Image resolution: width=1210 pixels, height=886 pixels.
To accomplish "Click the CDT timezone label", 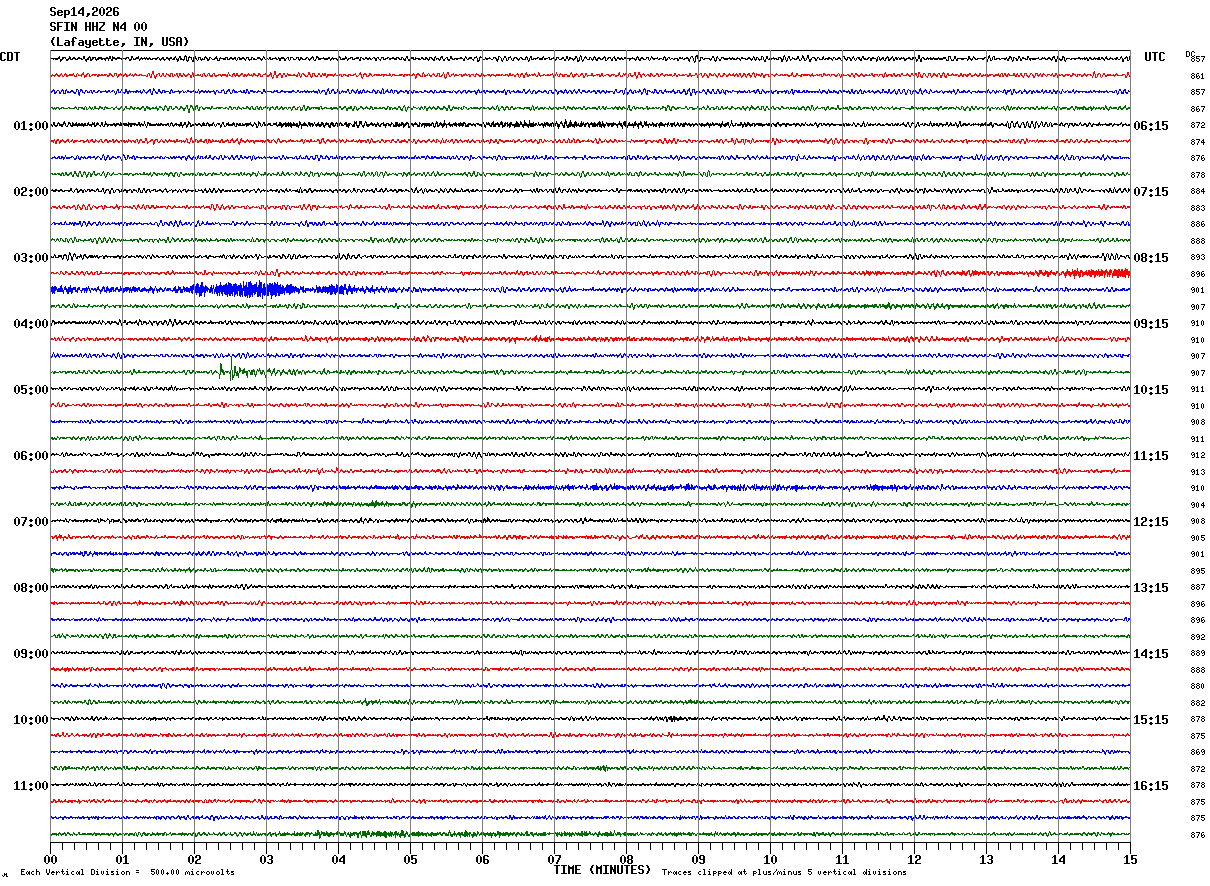I will (x=10, y=57).
